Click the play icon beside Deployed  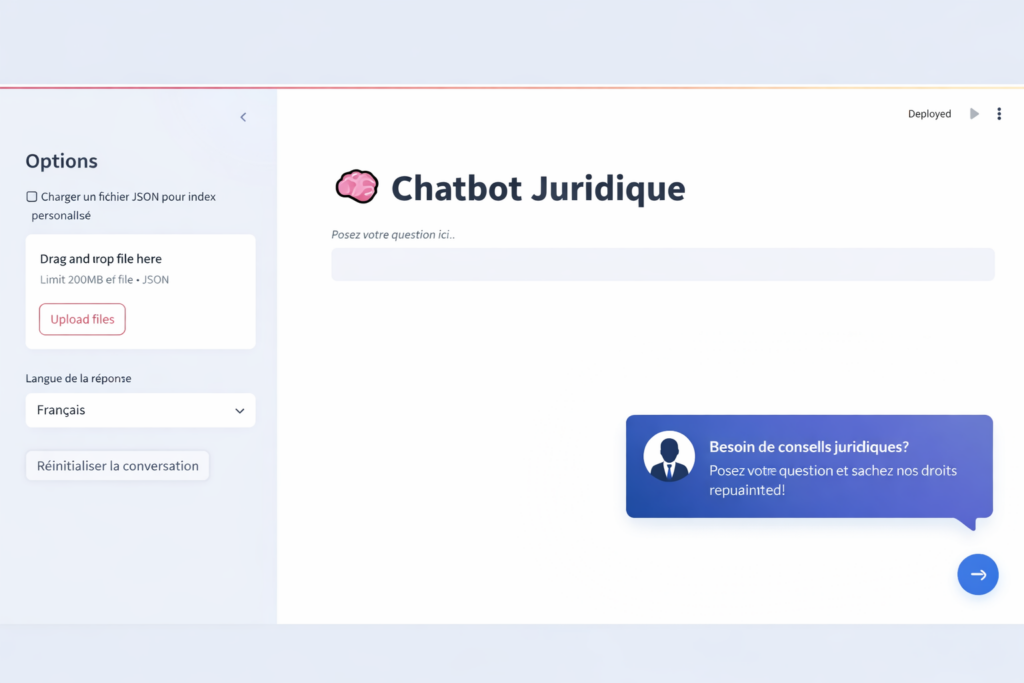click(974, 114)
